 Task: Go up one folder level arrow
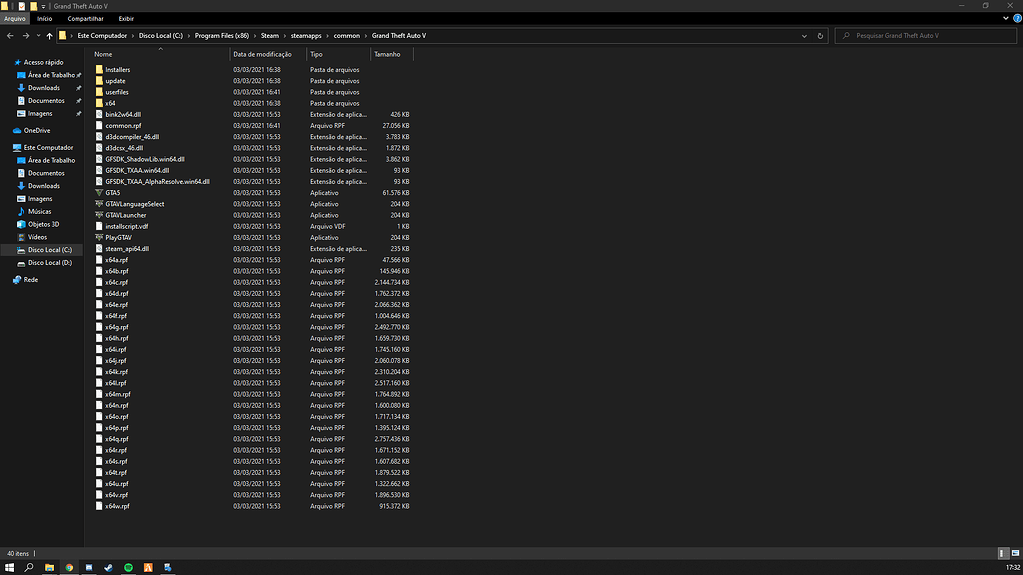(49, 35)
